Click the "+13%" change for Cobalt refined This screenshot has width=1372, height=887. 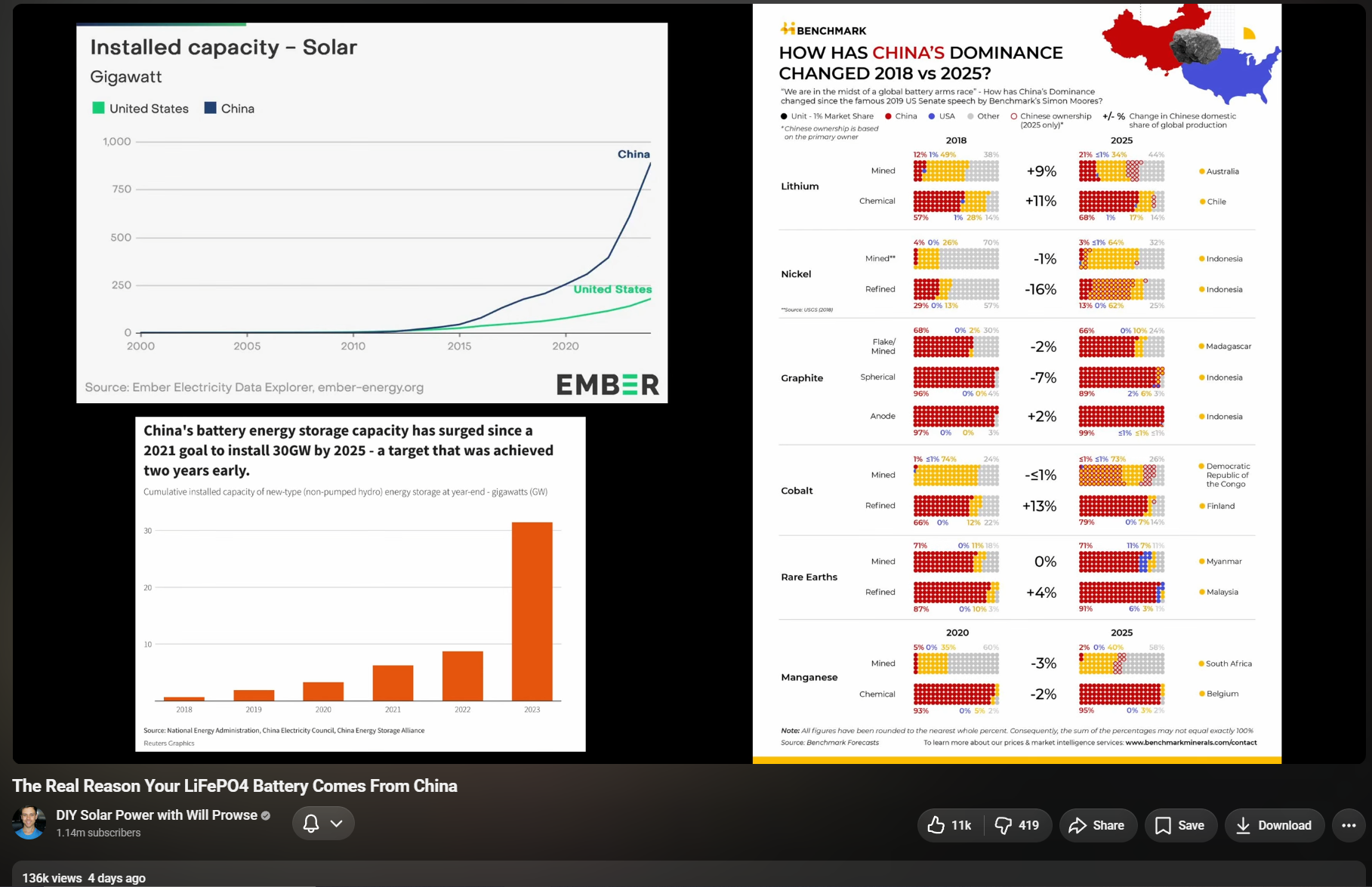pos(1039,506)
